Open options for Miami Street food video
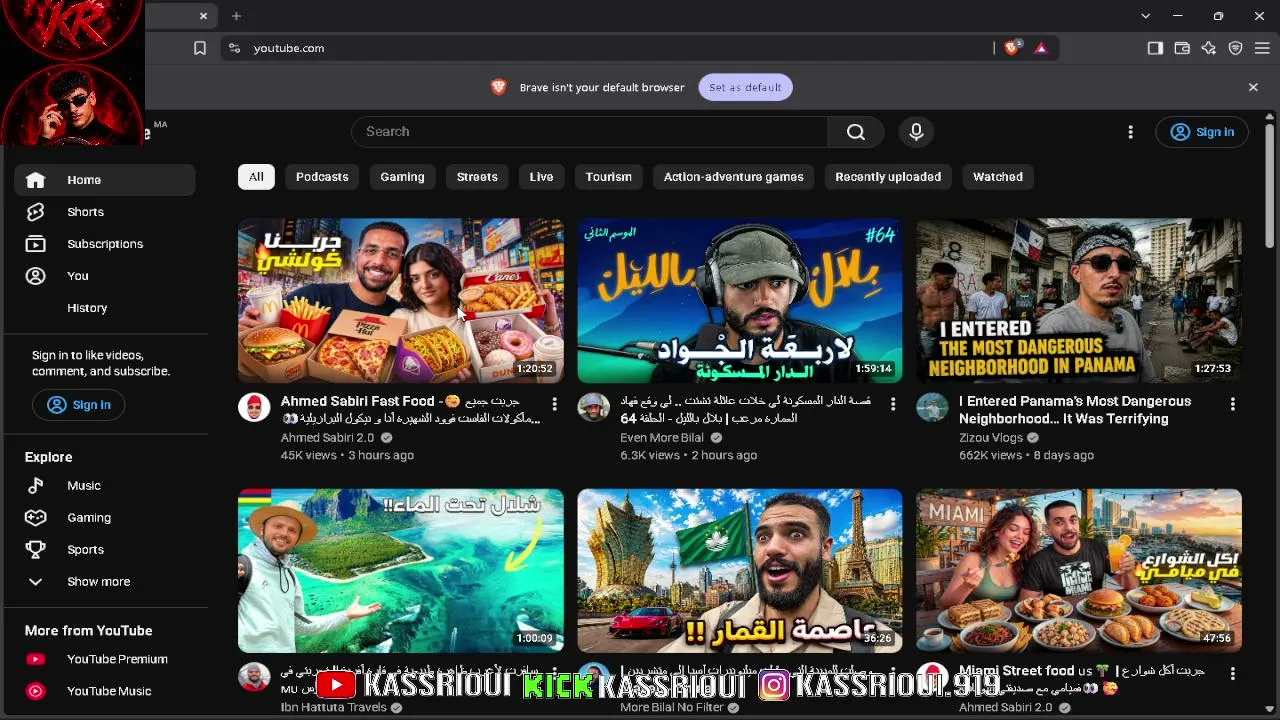The width and height of the screenshot is (1280, 720). point(1232,674)
